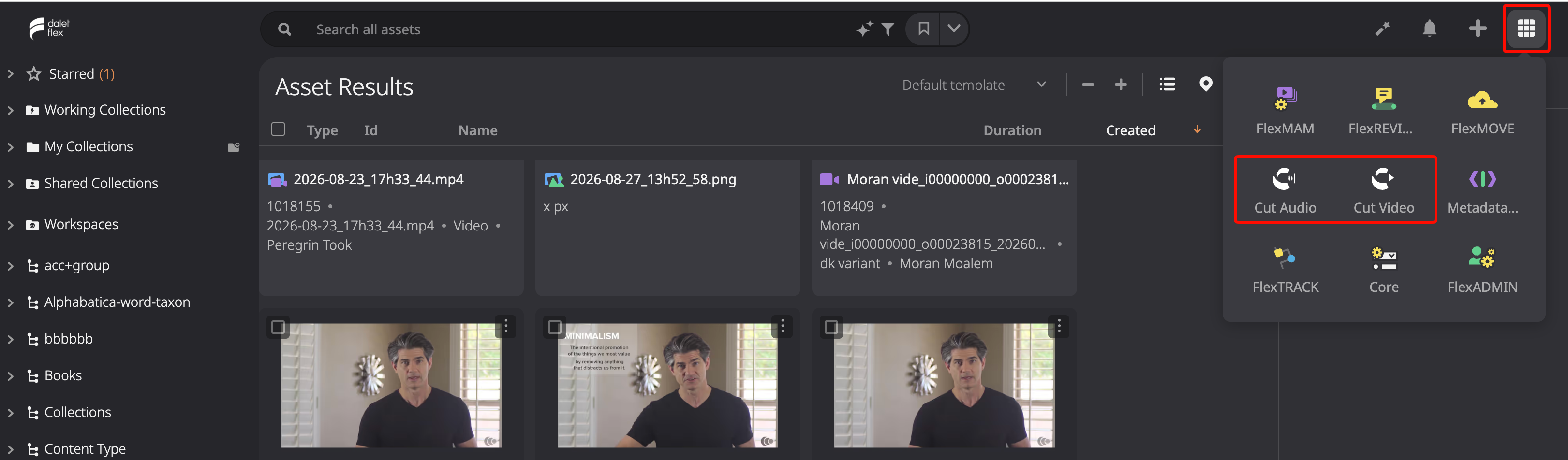Open the FlexMOVE cloud app
This screenshot has height=460, width=1568.
(1482, 111)
